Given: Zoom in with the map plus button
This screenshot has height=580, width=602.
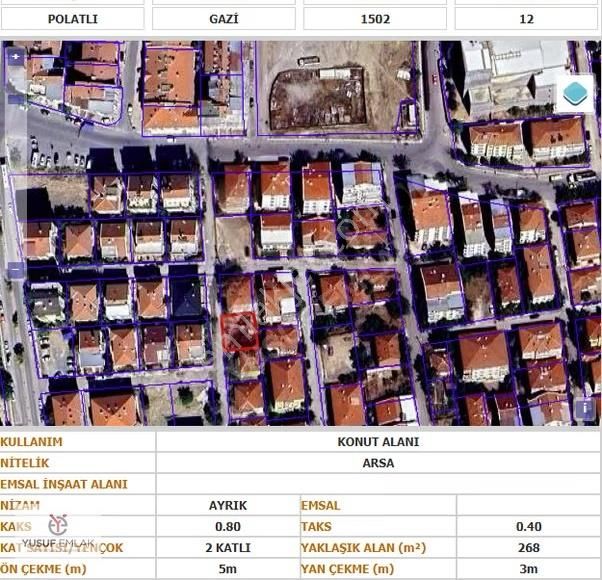Looking at the screenshot, I should click(x=15, y=57).
